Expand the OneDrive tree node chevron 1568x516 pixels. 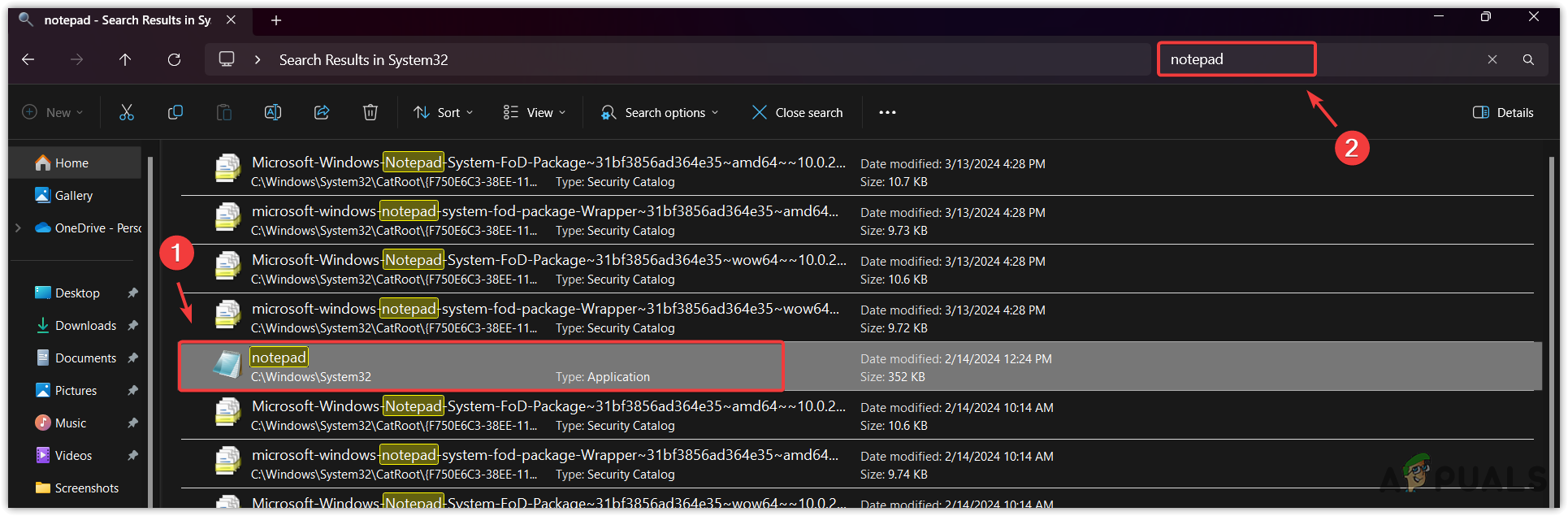pyautogui.click(x=18, y=228)
